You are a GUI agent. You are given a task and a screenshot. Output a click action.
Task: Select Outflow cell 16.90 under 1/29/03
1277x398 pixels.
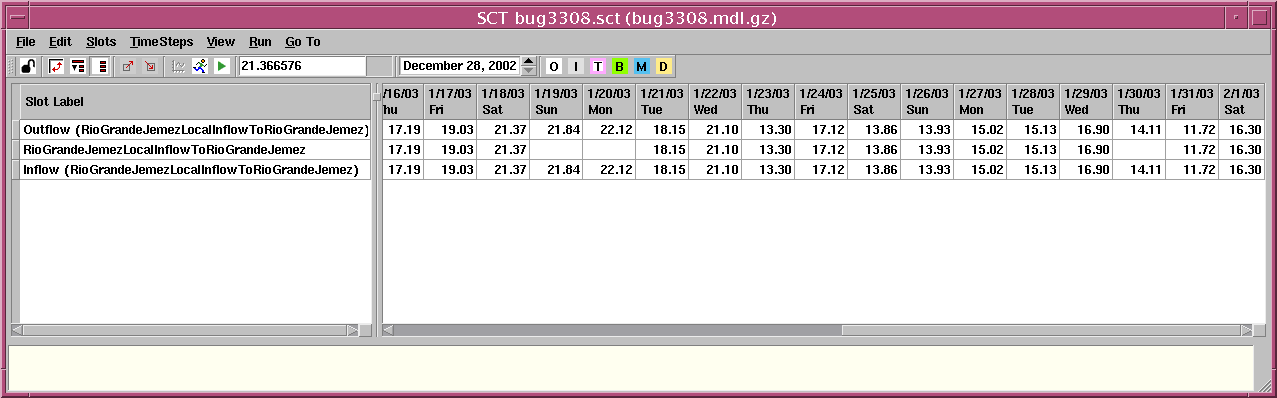(1086, 130)
